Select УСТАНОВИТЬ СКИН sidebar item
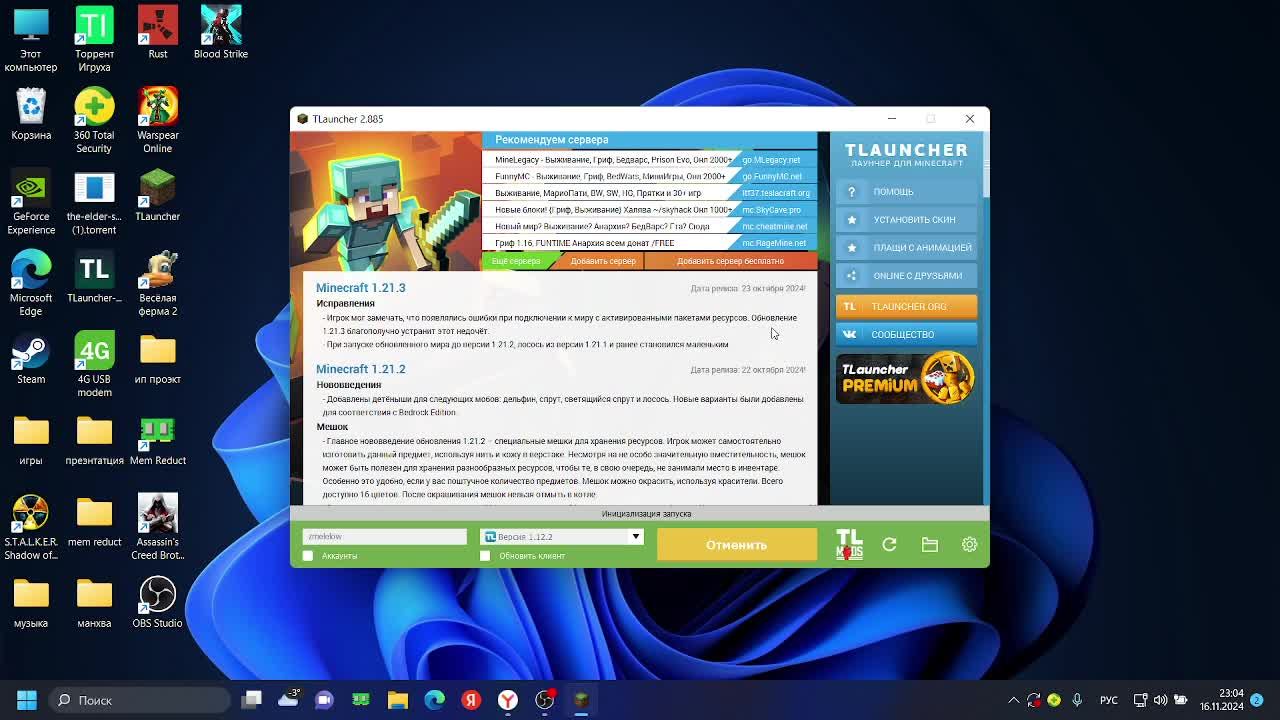Image resolution: width=1280 pixels, height=720 pixels. [906, 220]
